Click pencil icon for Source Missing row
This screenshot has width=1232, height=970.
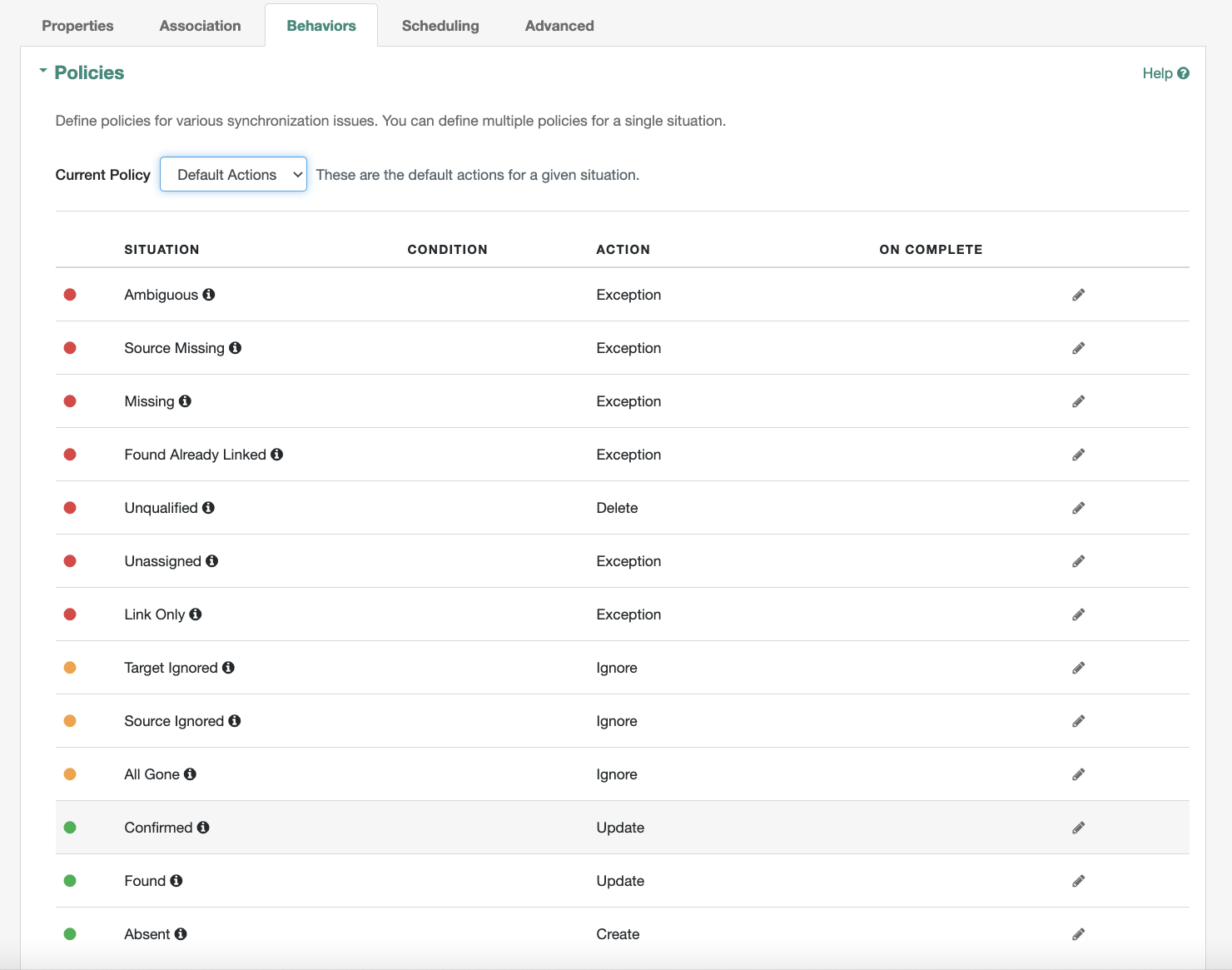[1078, 348]
